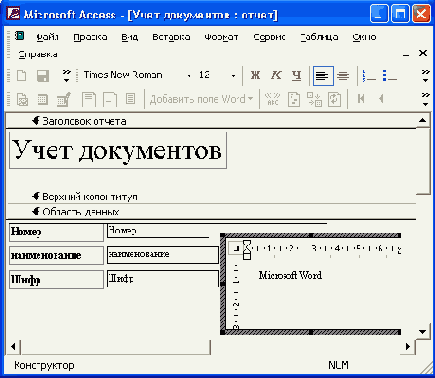
Task: Toggle italic formatting (К)
Action: point(276,75)
